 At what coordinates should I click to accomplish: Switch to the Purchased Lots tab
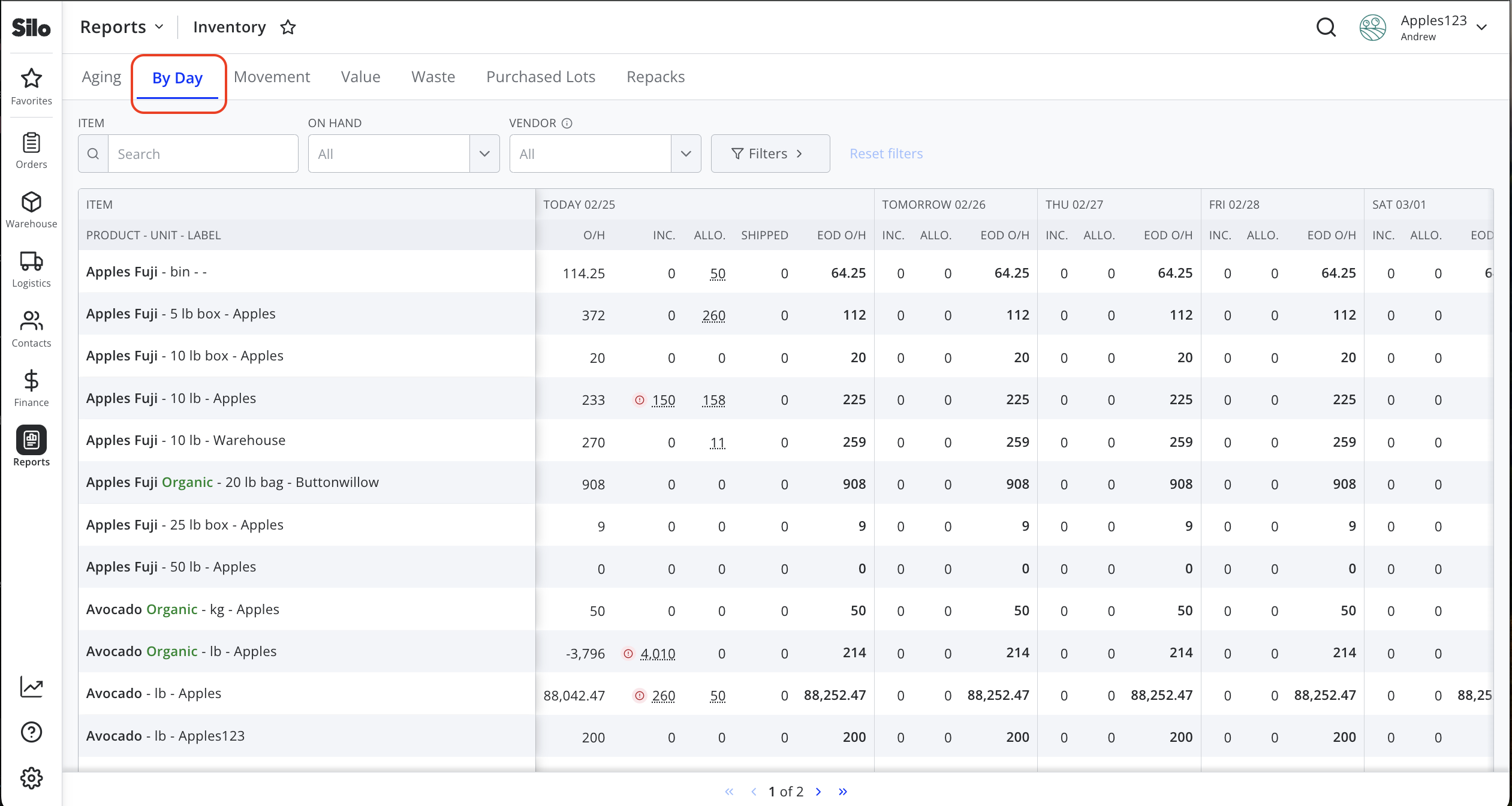pyautogui.click(x=541, y=77)
